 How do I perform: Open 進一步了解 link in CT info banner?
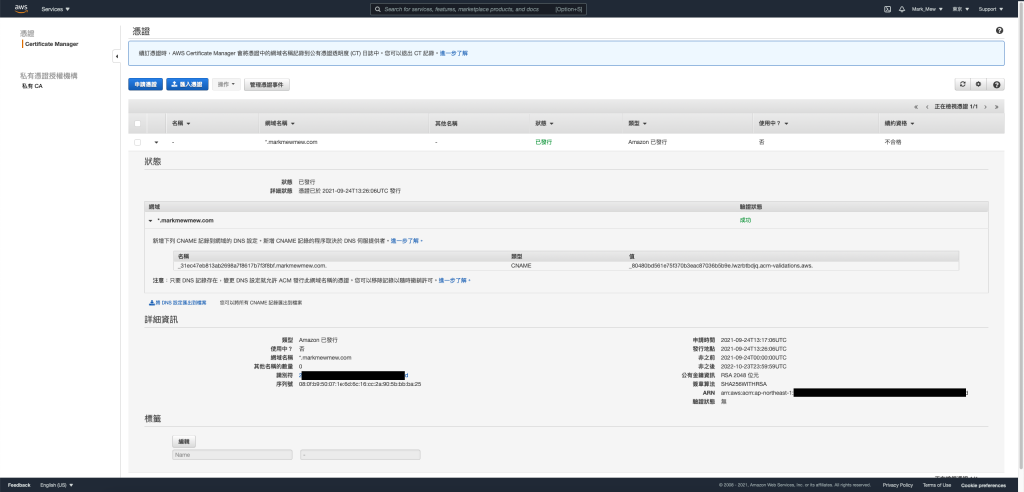tap(453, 53)
